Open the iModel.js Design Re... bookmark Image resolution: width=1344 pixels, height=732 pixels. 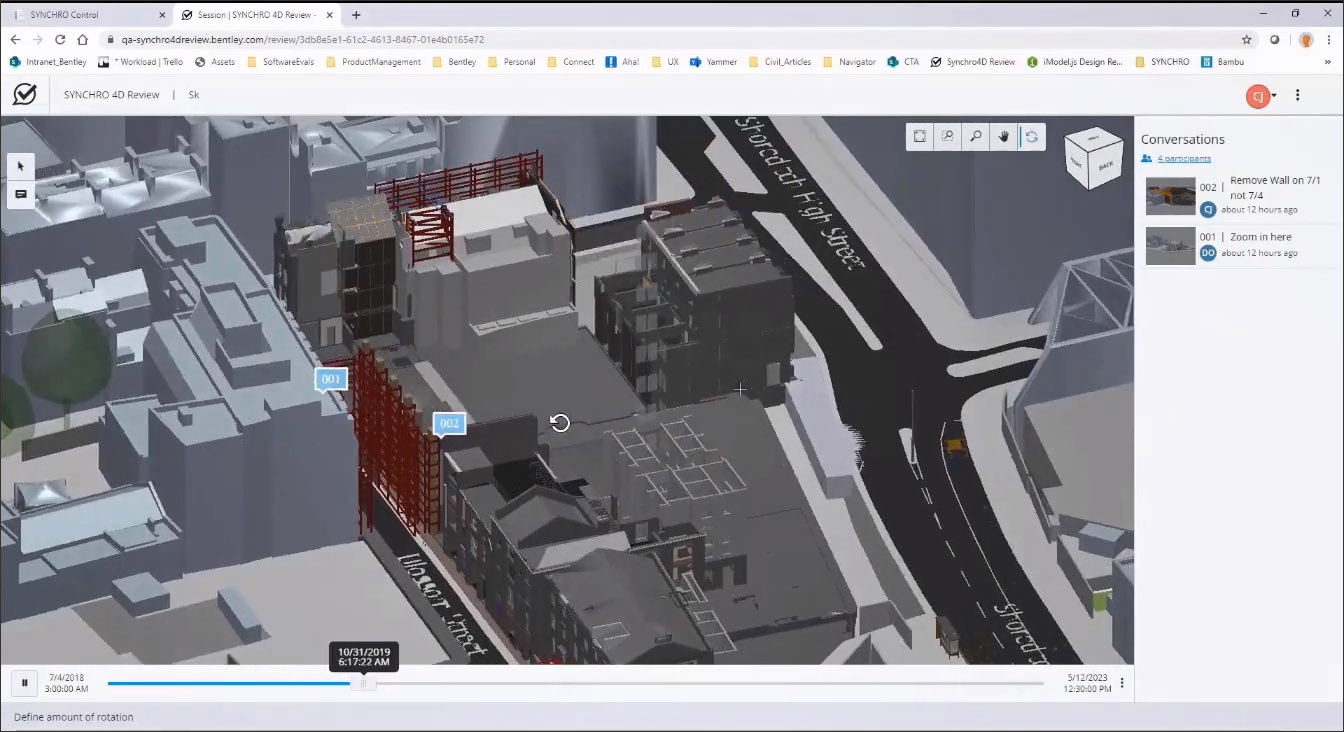tap(1075, 62)
